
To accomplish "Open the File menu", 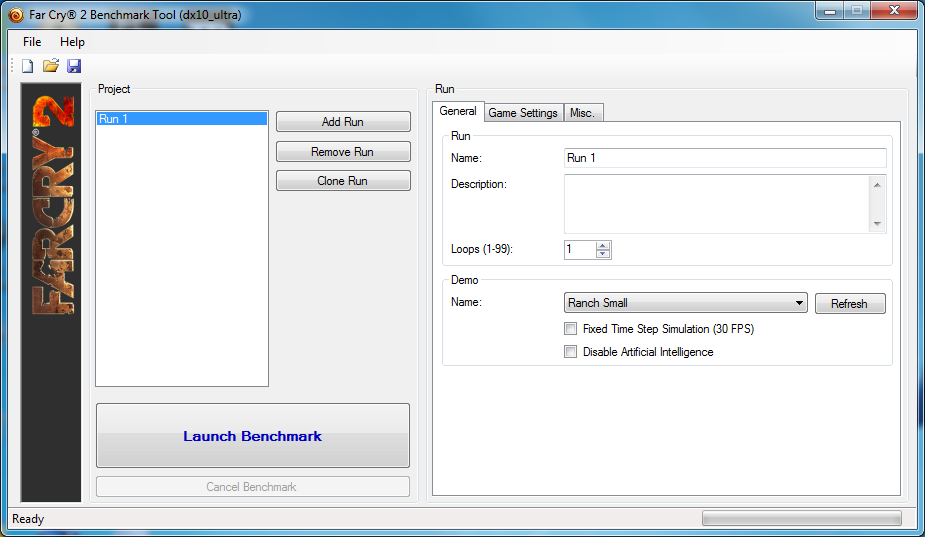I will (x=32, y=42).
